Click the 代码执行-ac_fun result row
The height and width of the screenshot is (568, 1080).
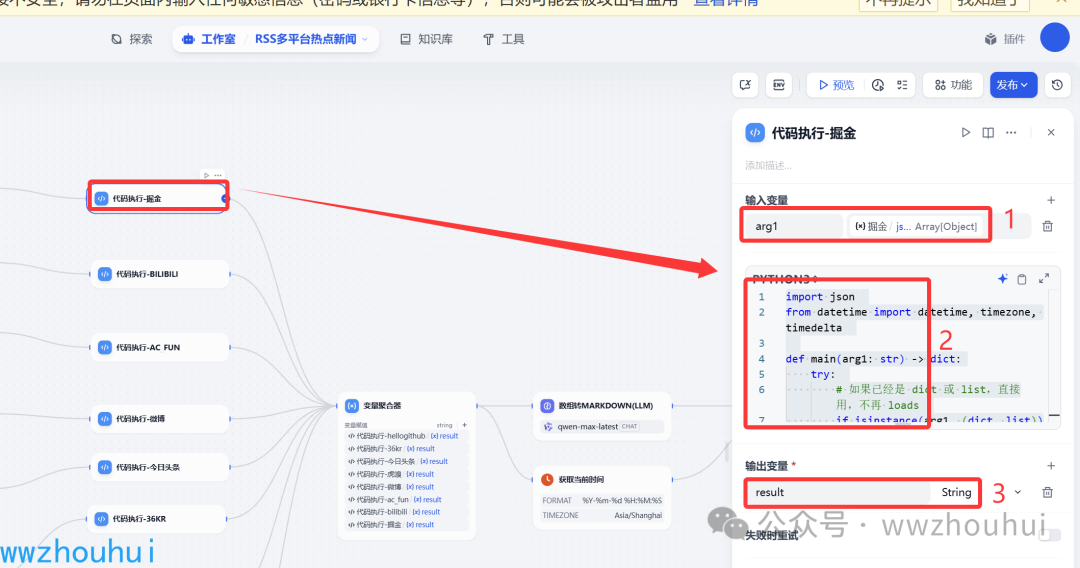point(406,500)
